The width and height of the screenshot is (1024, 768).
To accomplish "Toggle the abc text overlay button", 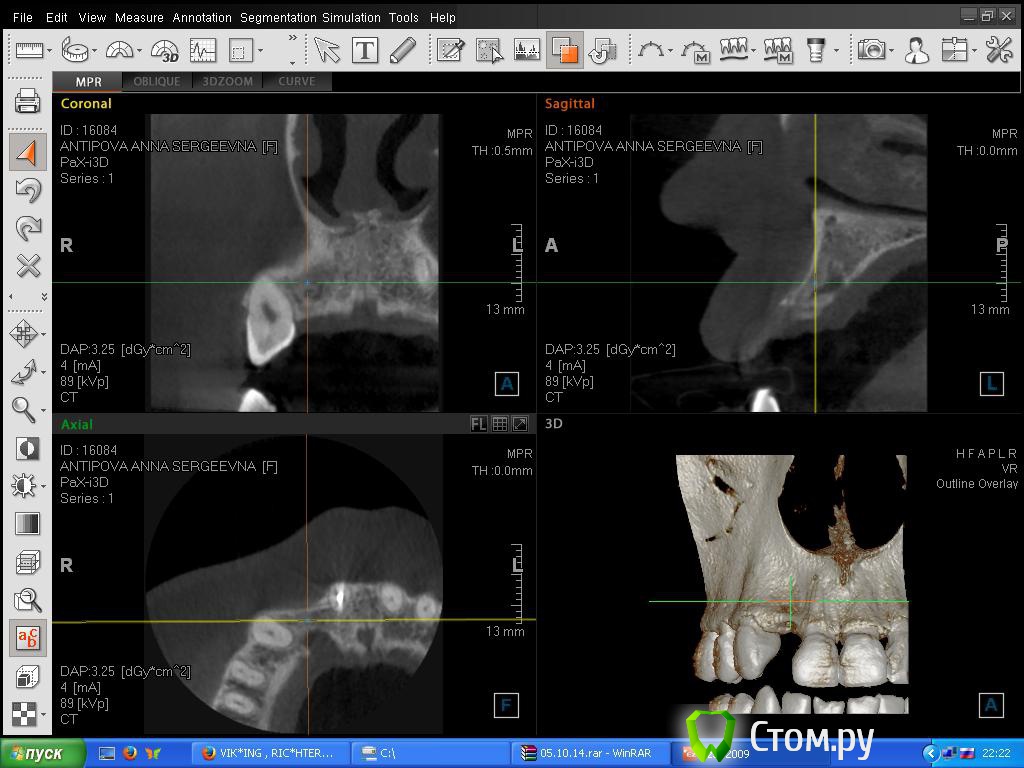I will coord(28,638).
